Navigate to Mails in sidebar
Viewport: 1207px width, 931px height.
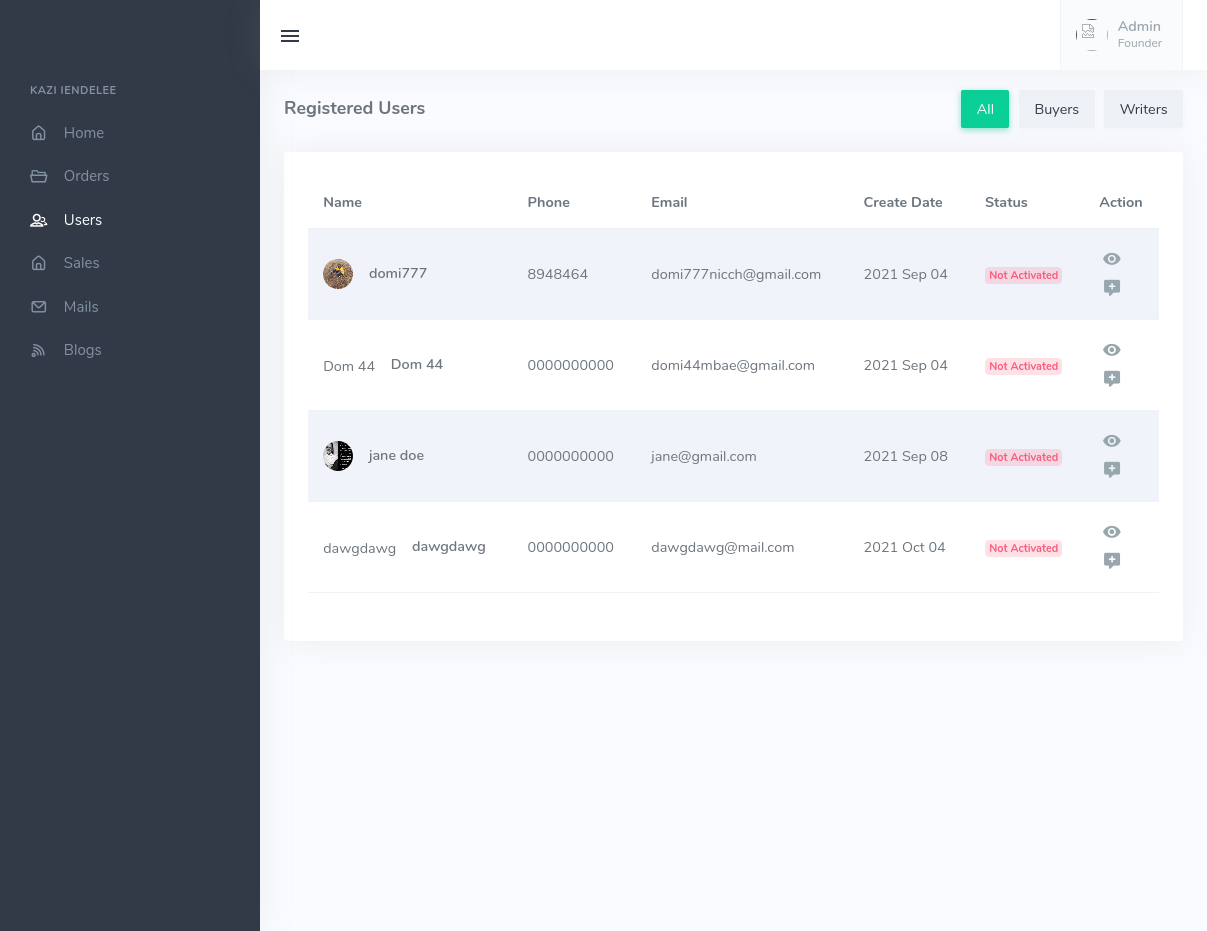(x=81, y=307)
